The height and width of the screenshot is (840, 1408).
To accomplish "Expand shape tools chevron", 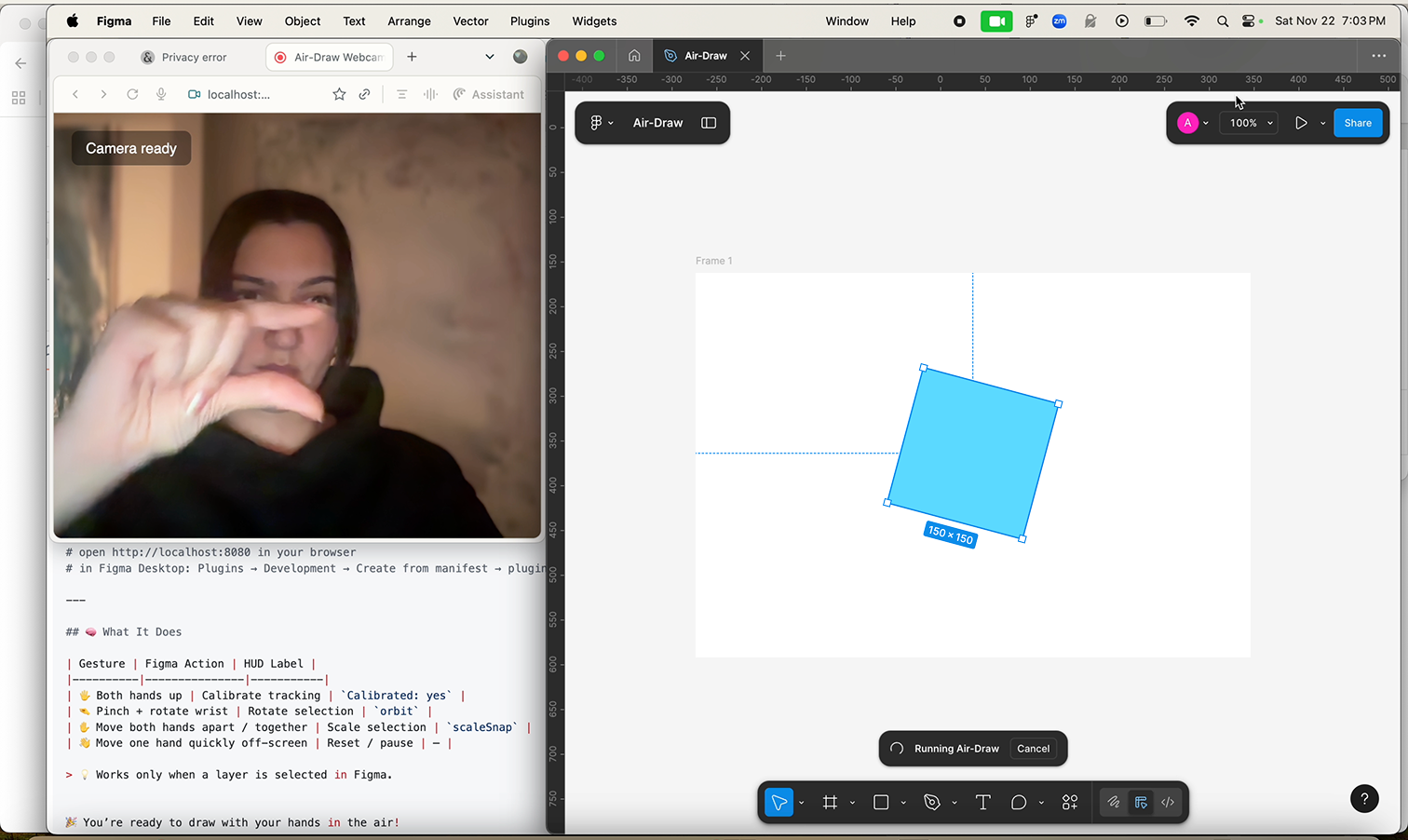I will (903, 803).
